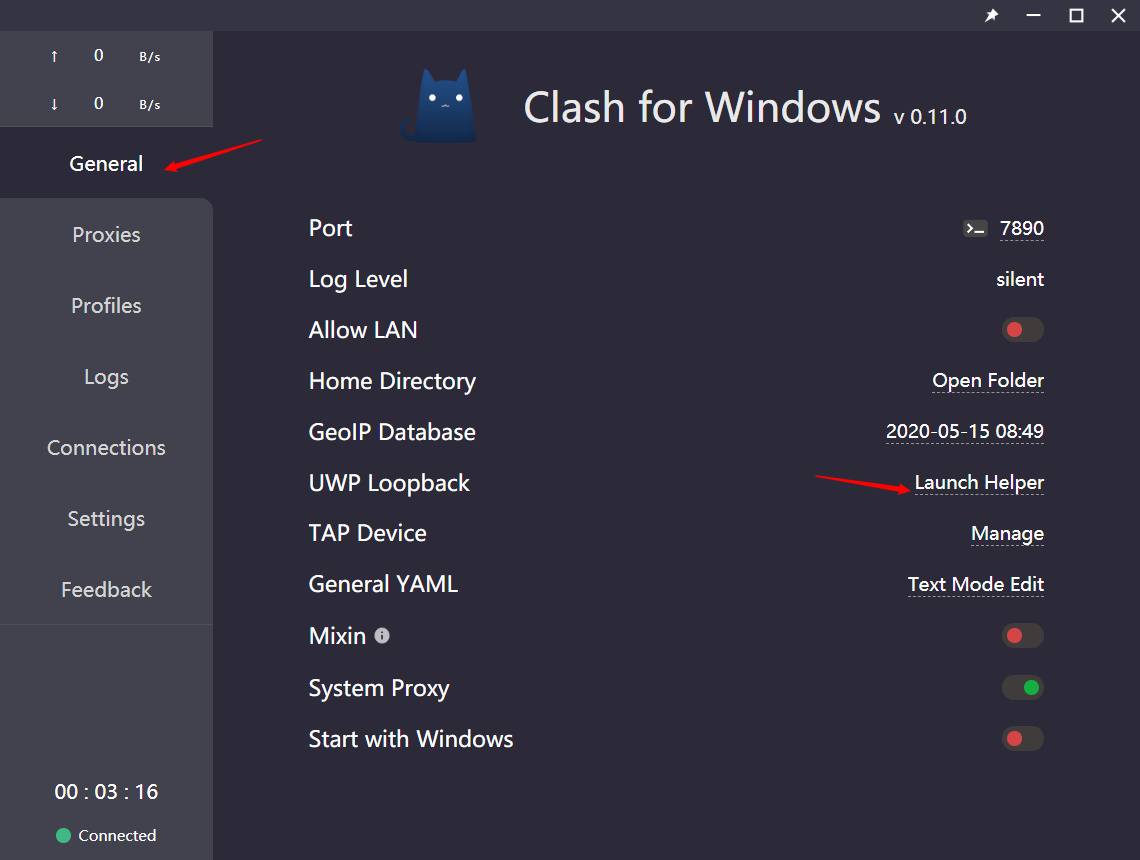Click the 7890 port number
Screen dimensions: 1140x860
pos(1021,229)
